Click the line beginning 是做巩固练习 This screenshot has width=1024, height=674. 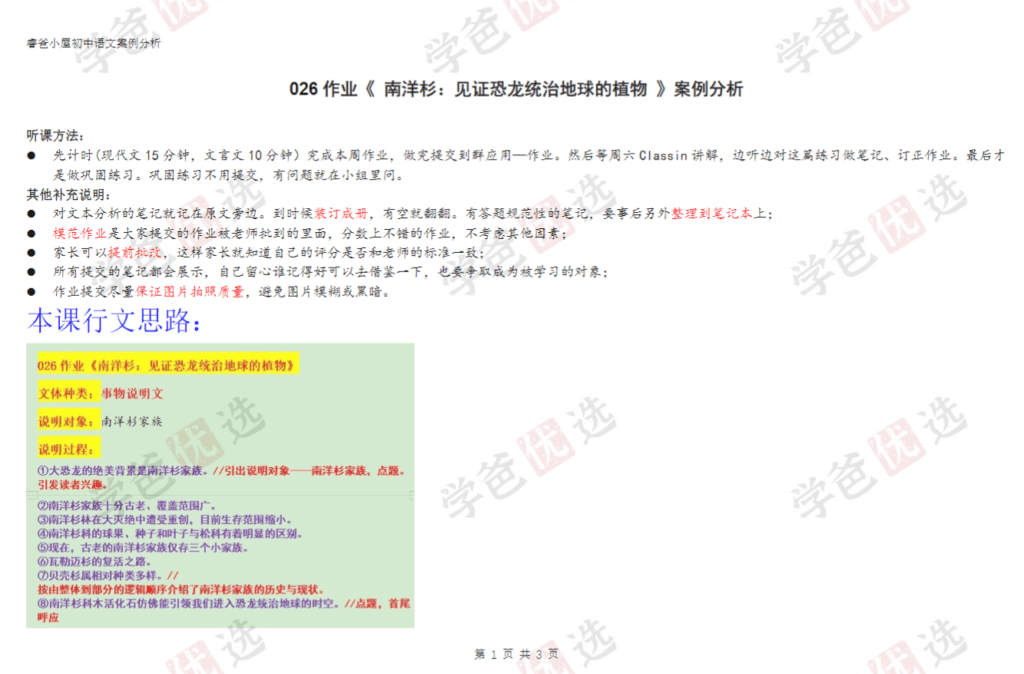tap(231, 175)
